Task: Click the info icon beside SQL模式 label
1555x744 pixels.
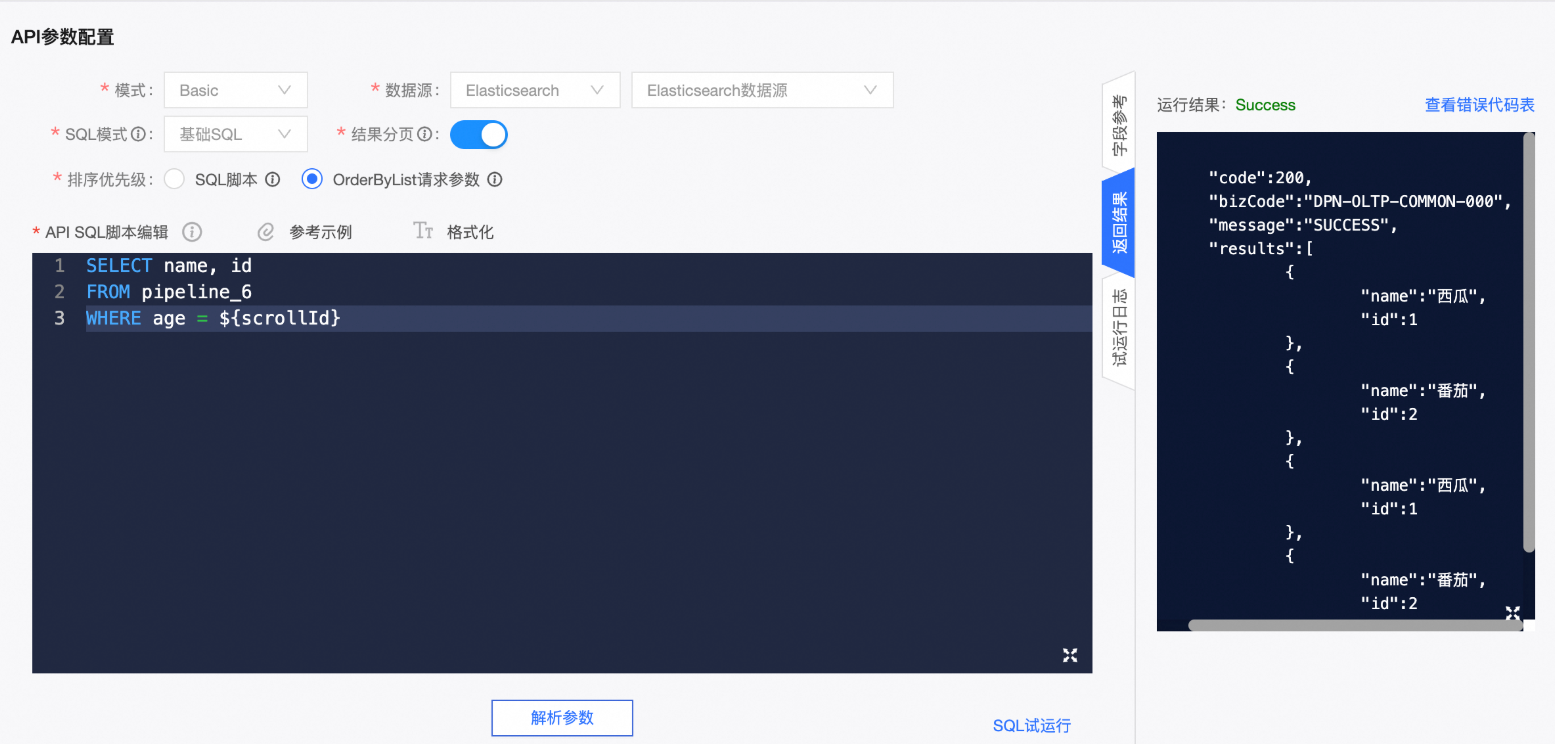Action: click(138, 134)
